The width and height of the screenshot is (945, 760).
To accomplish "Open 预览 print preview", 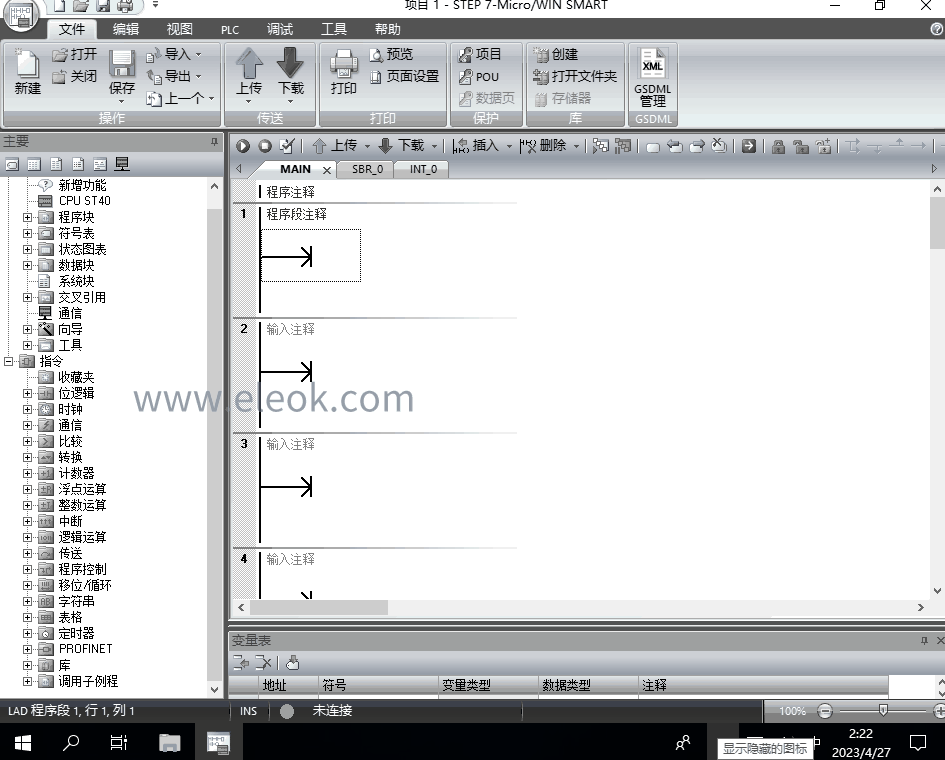I will click(x=391, y=54).
